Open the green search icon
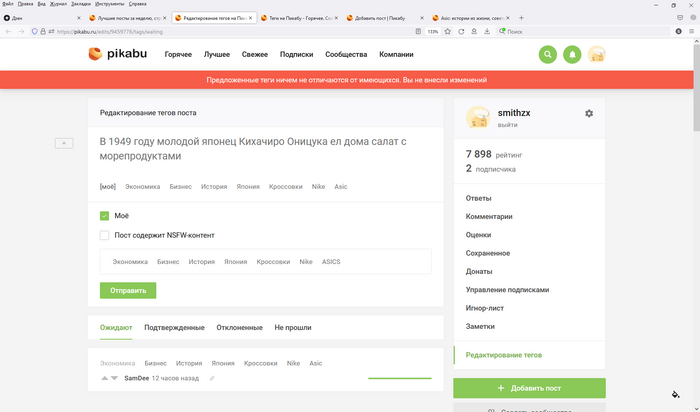 (x=548, y=54)
